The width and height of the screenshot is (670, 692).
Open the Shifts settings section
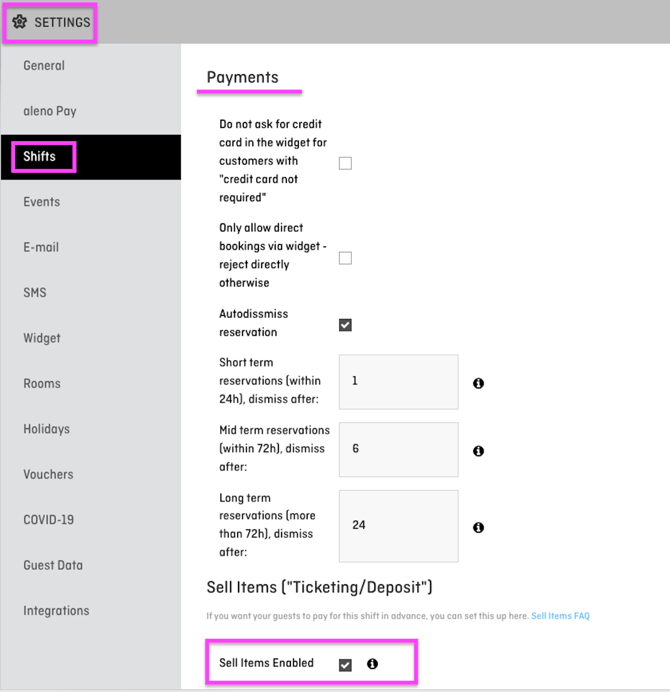(40, 157)
